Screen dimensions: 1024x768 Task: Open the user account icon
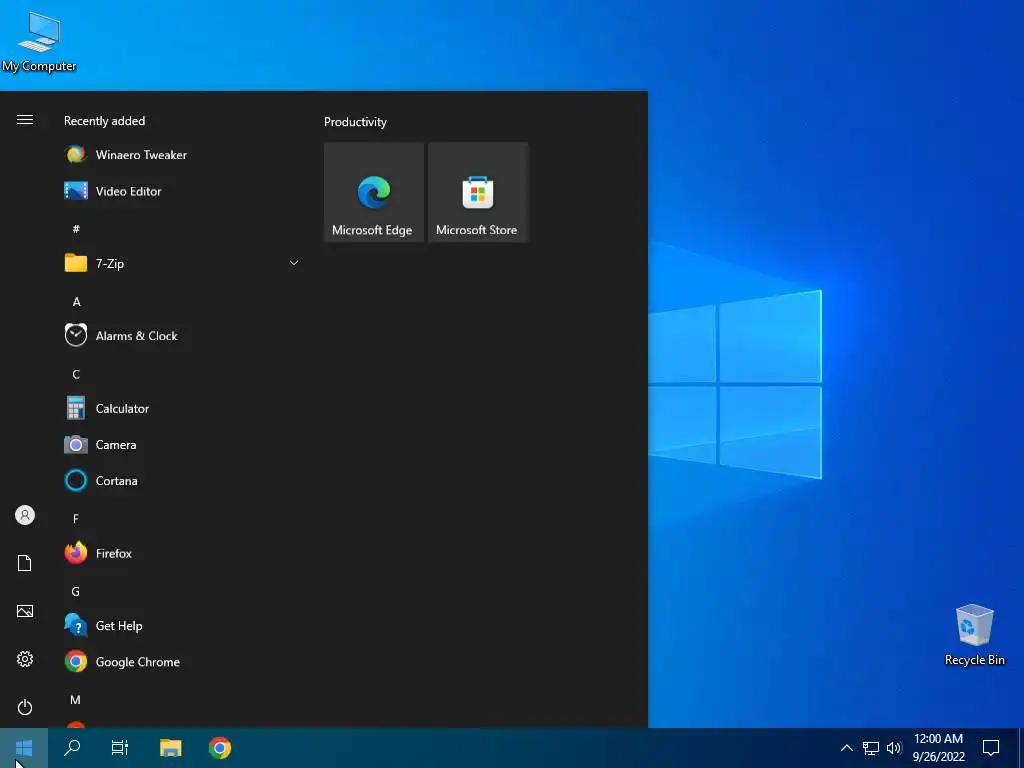pos(25,515)
